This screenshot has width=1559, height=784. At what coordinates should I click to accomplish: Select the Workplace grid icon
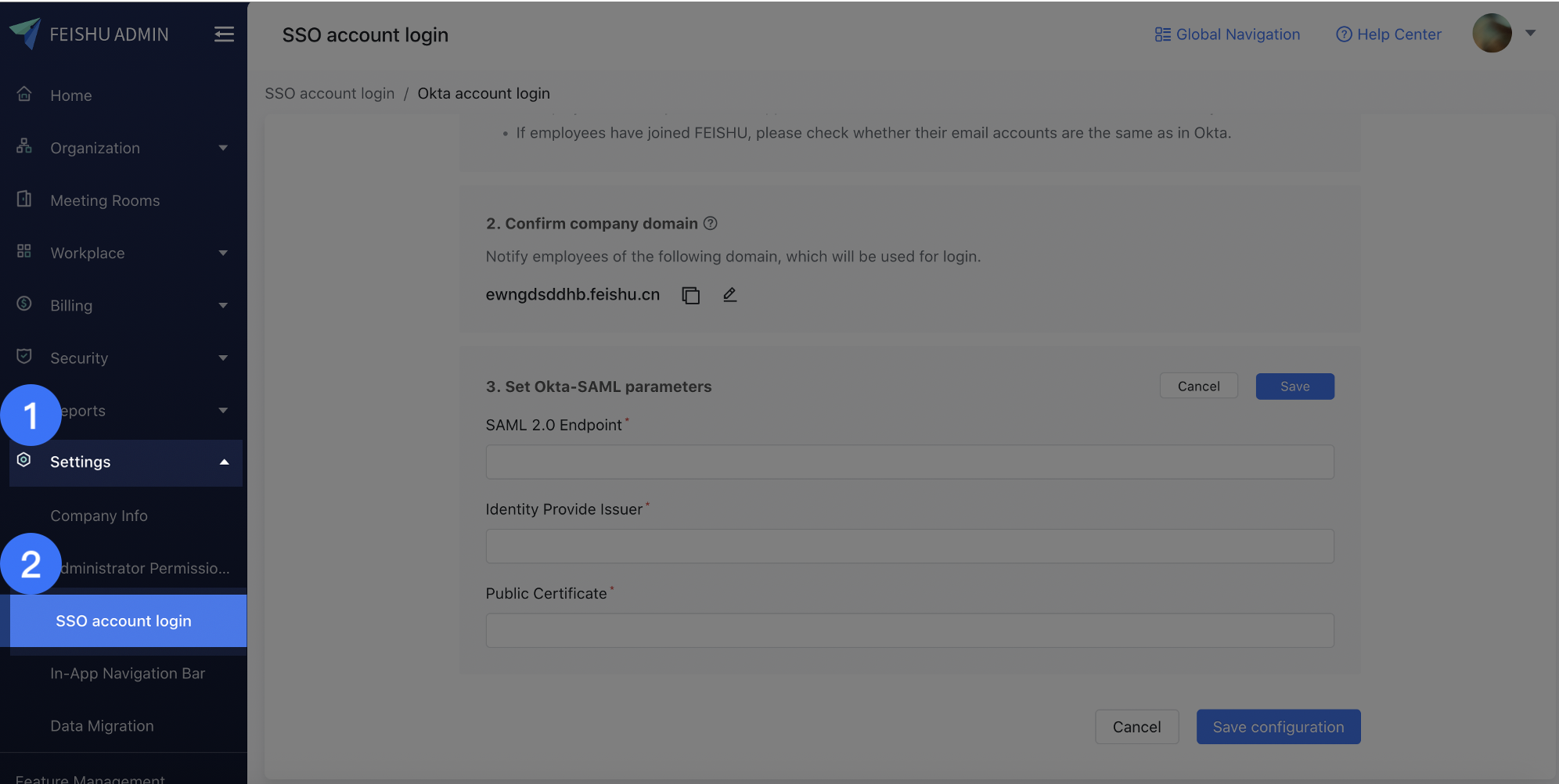[24, 252]
